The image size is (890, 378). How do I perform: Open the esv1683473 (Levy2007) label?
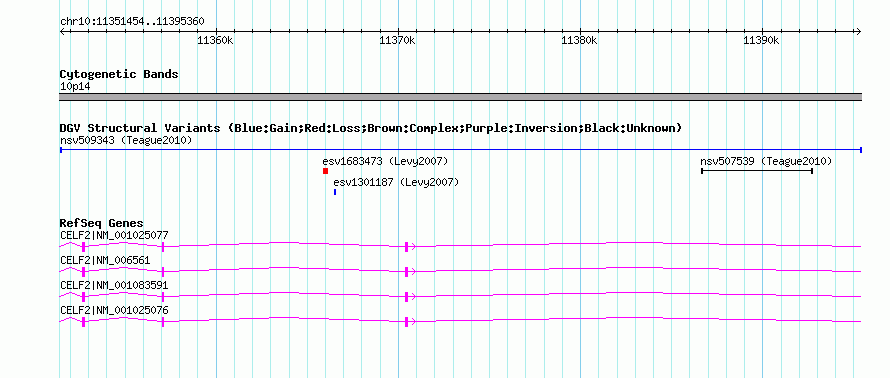tap(385, 161)
